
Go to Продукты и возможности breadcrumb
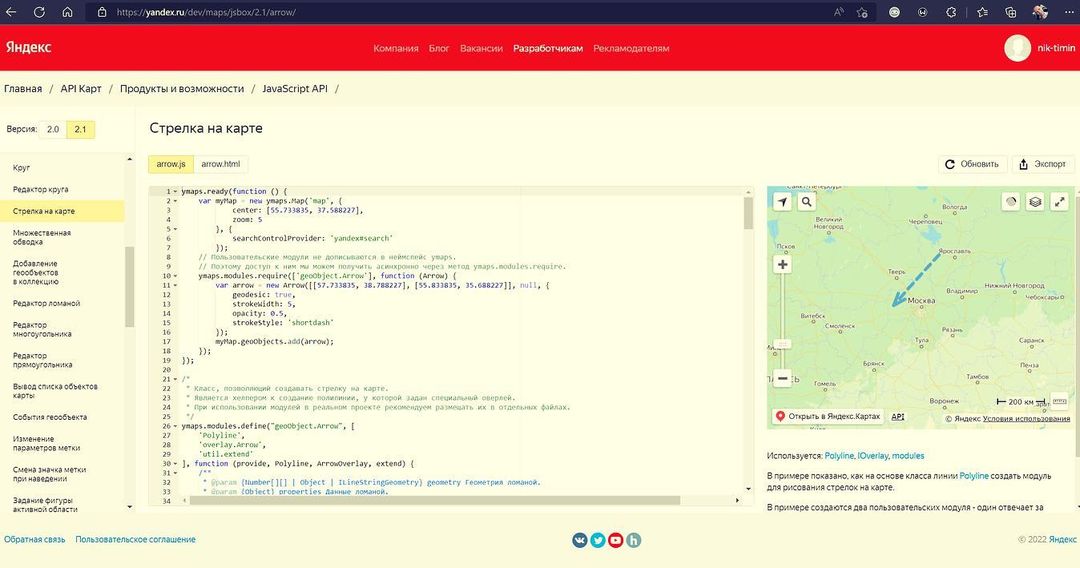coord(182,89)
